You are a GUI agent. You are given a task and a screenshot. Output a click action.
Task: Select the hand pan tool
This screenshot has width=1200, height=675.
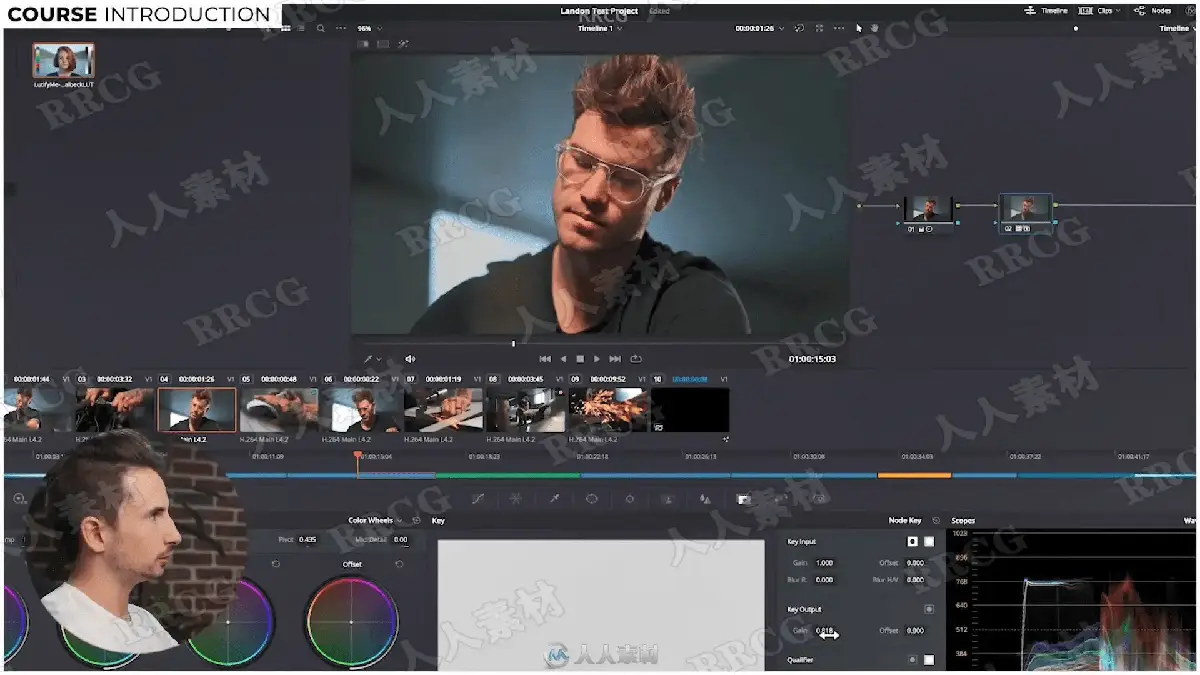[x=874, y=28]
